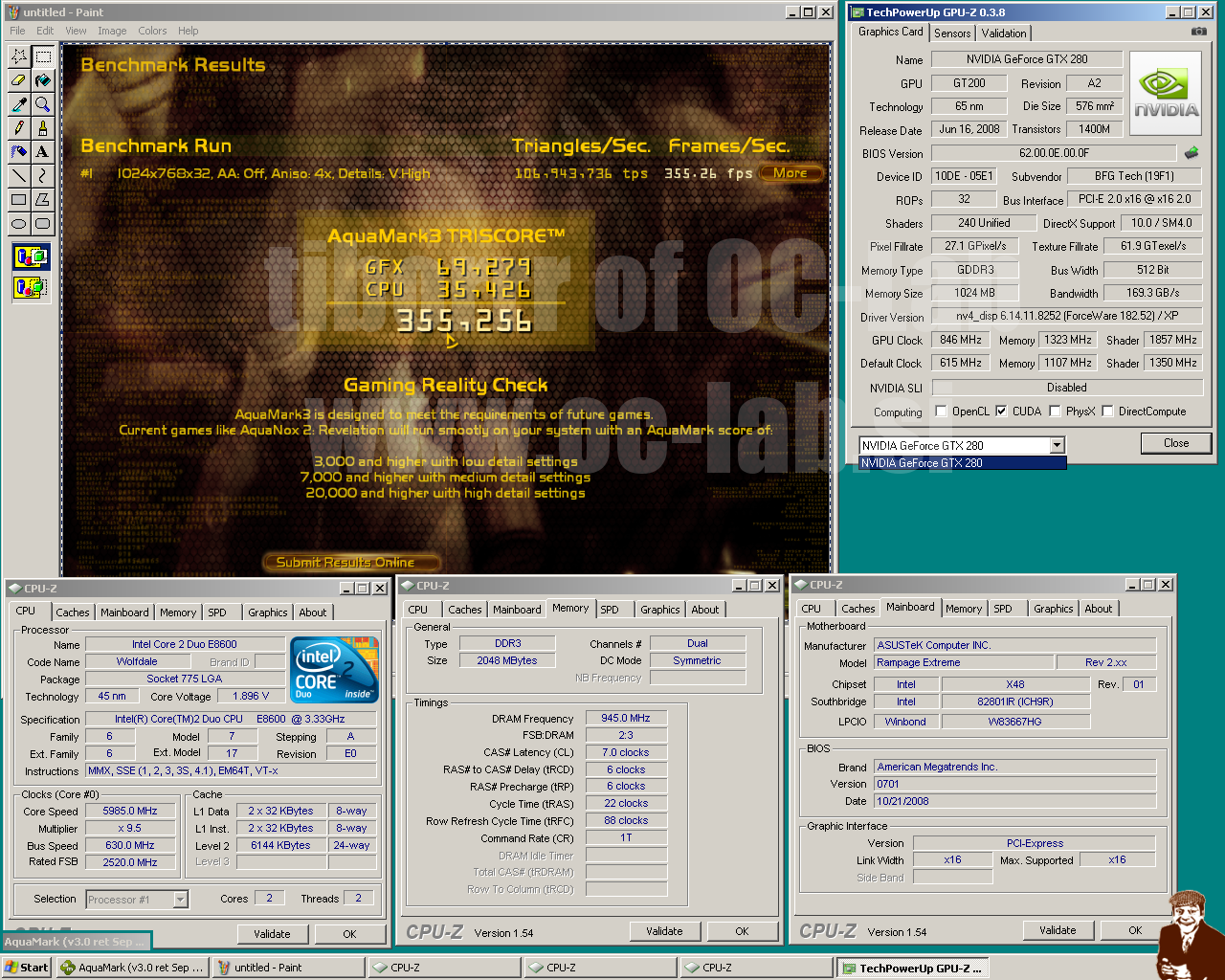This screenshot has width=1225, height=980.
Task: Switch to untitled - Paint taskbar button
Action: (289, 968)
